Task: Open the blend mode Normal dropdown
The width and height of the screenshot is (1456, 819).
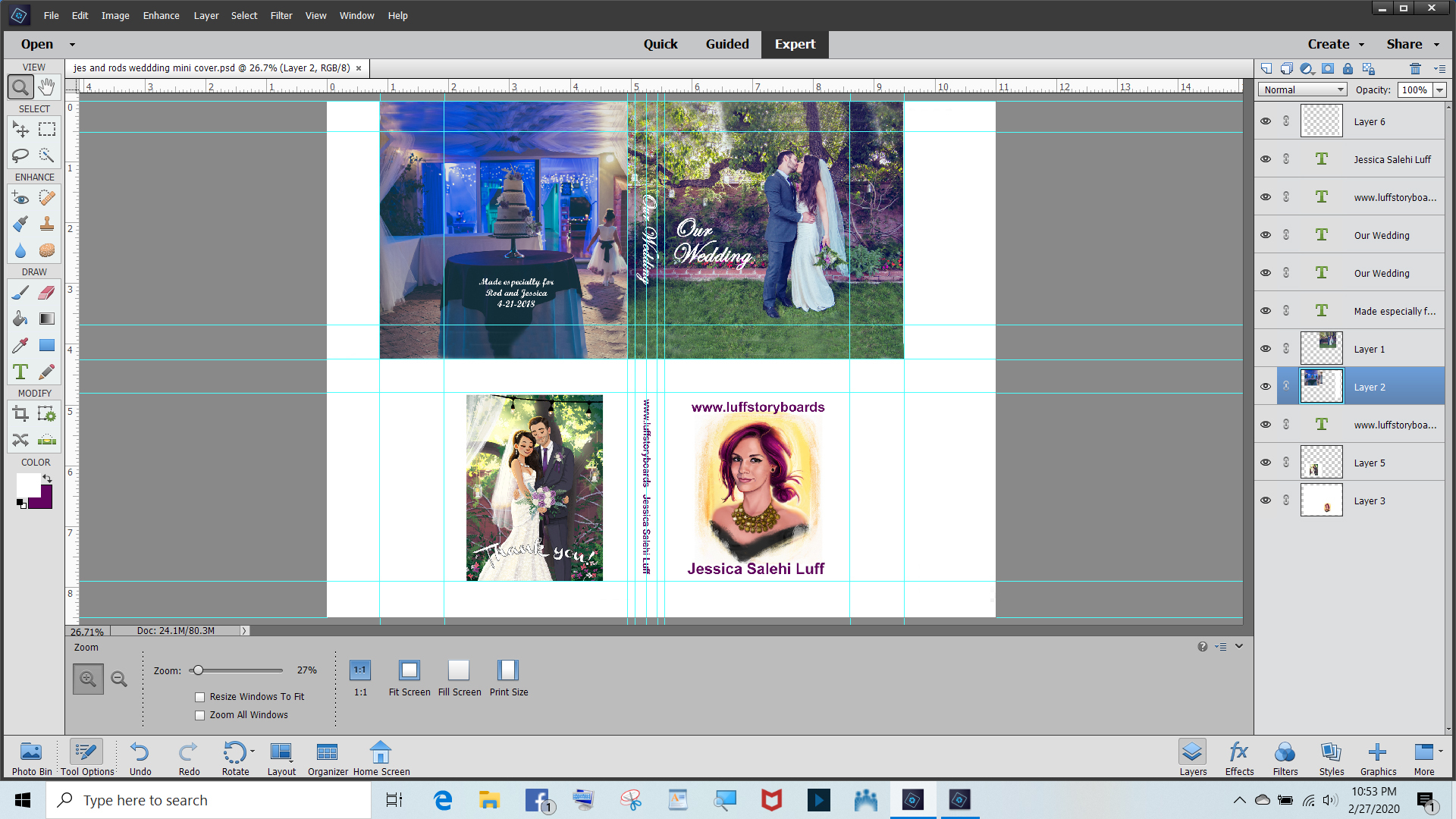Action: pos(1302,89)
